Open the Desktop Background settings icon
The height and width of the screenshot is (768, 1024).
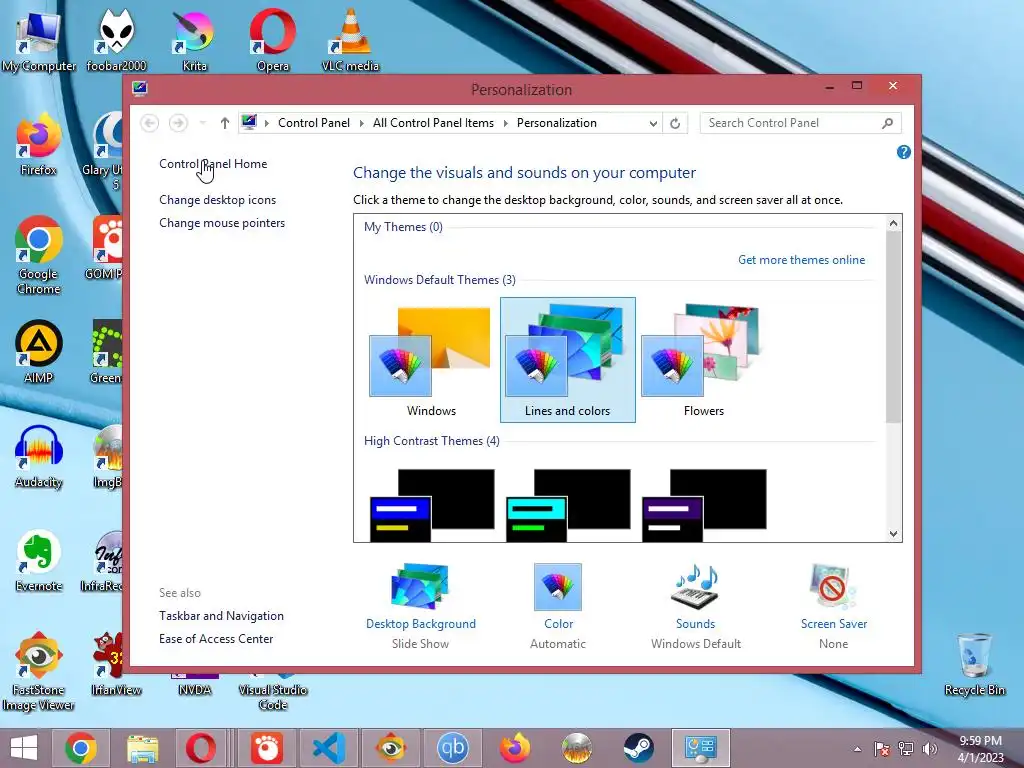click(x=420, y=586)
